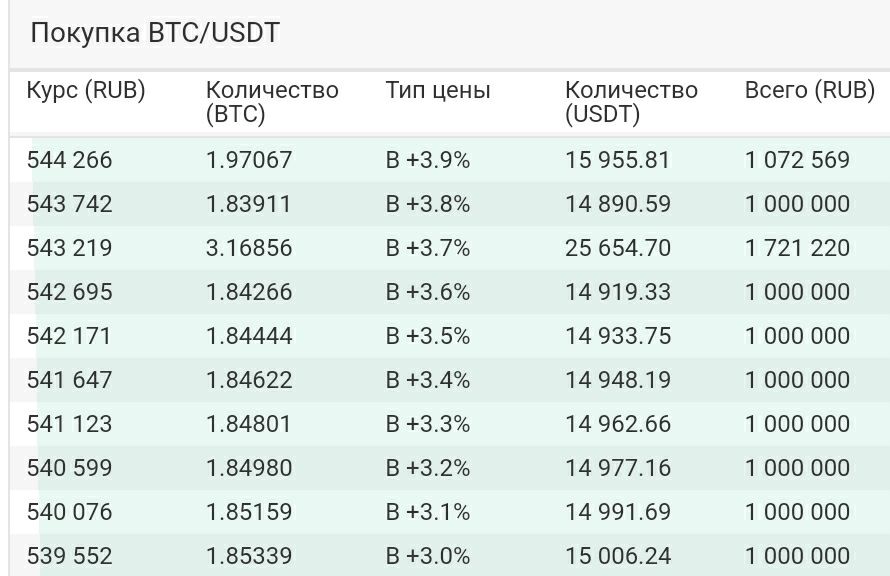Select the order at rate 542 695
Image resolution: width=890 pixels, height=576 pixels.
450,292
